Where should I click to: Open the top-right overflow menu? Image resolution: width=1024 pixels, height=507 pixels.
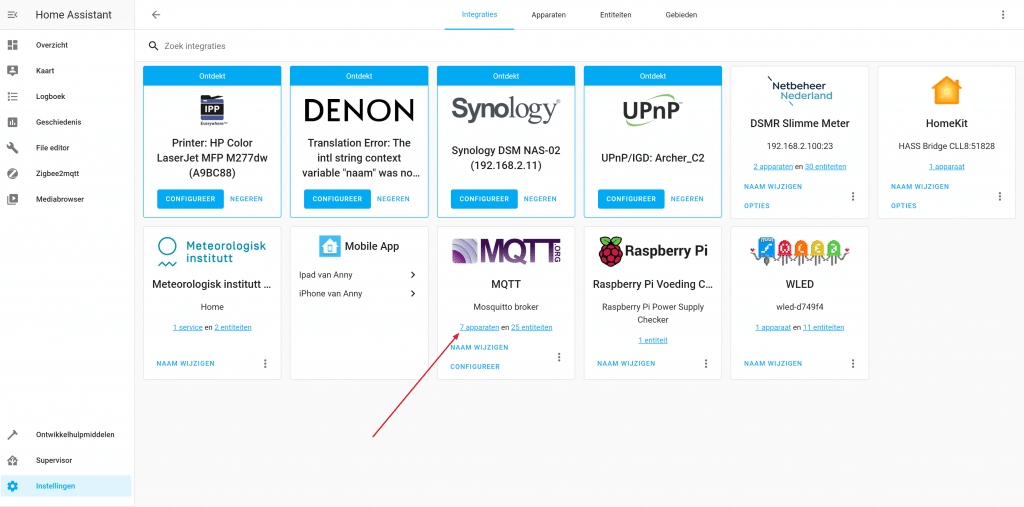tap(1003, 15)
